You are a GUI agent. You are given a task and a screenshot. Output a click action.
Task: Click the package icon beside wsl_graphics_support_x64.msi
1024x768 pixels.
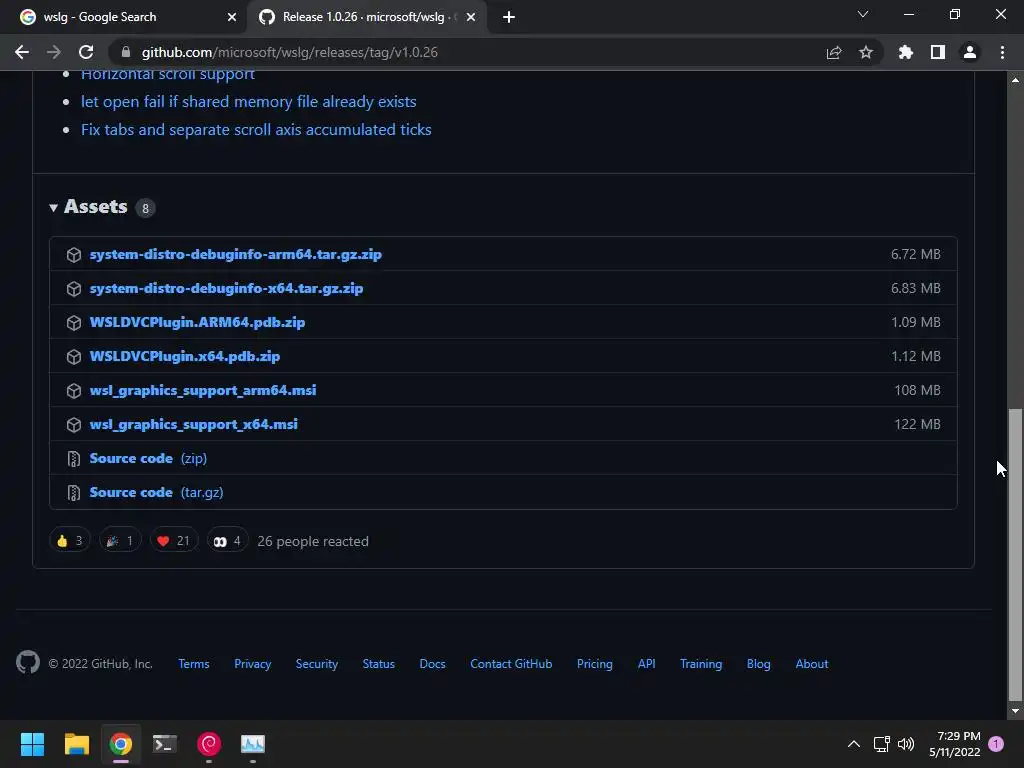(74, 424)
